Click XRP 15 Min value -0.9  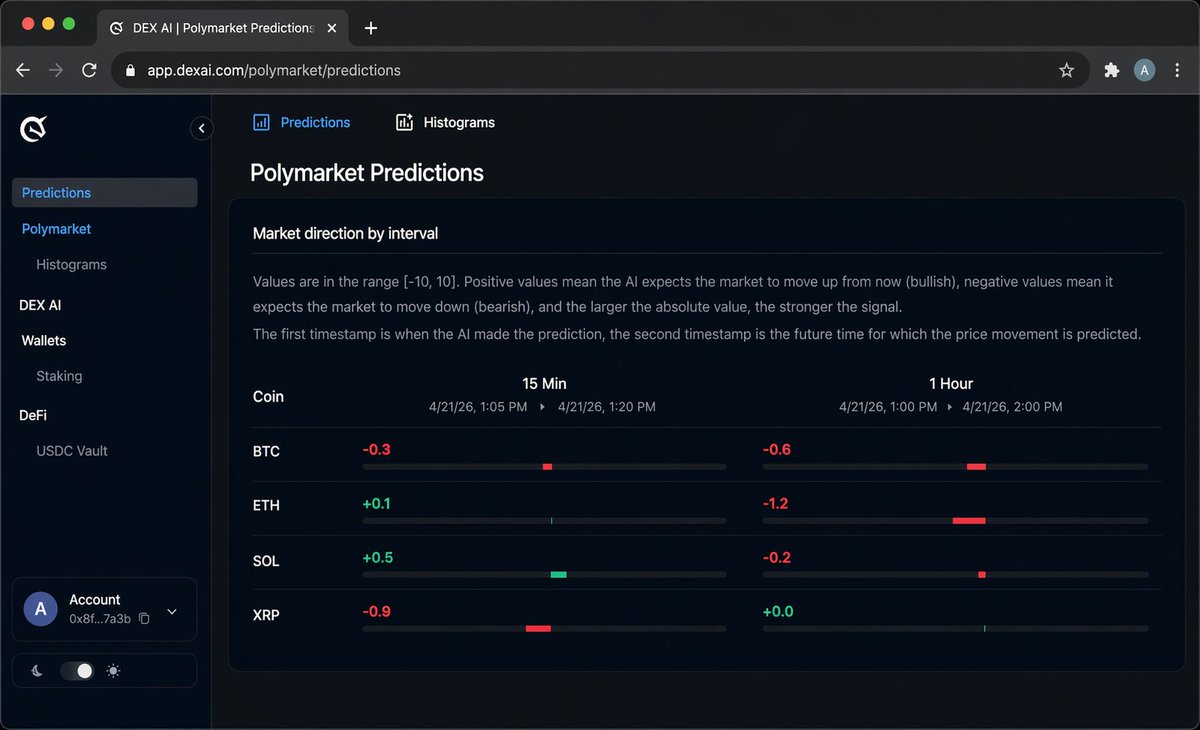(377, 612)
